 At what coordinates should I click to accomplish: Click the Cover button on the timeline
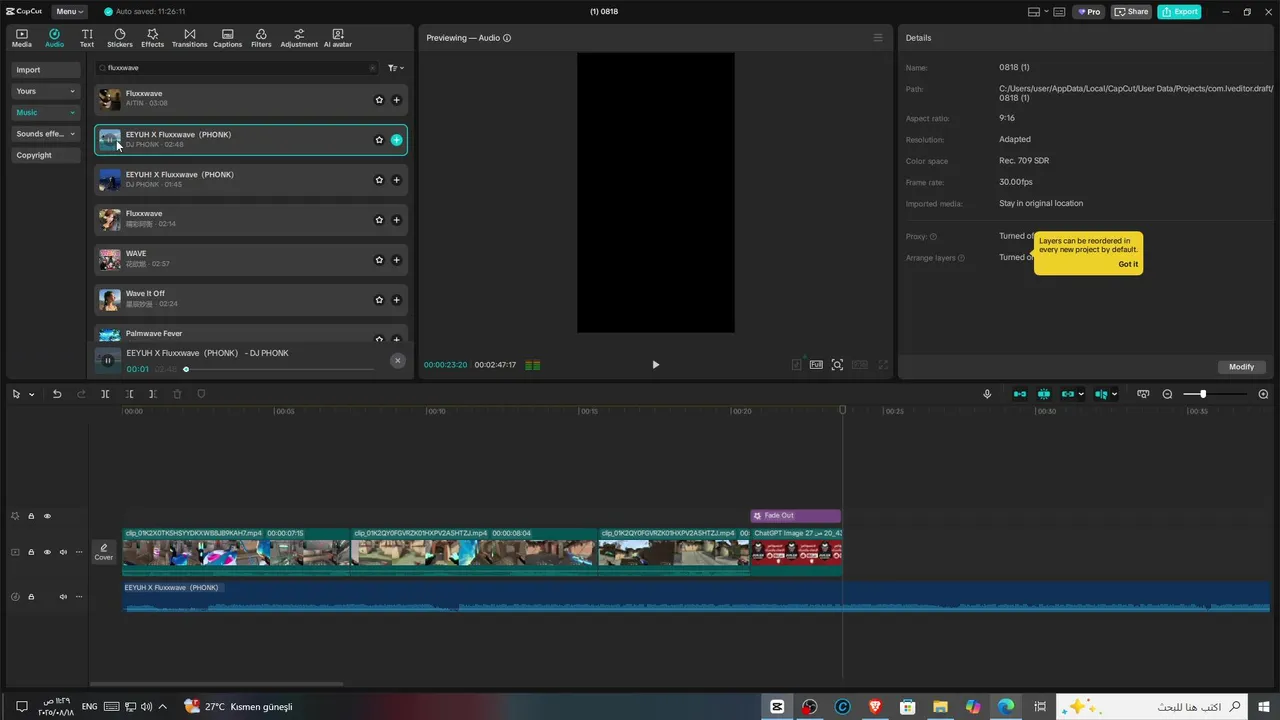tap(104, 552)
